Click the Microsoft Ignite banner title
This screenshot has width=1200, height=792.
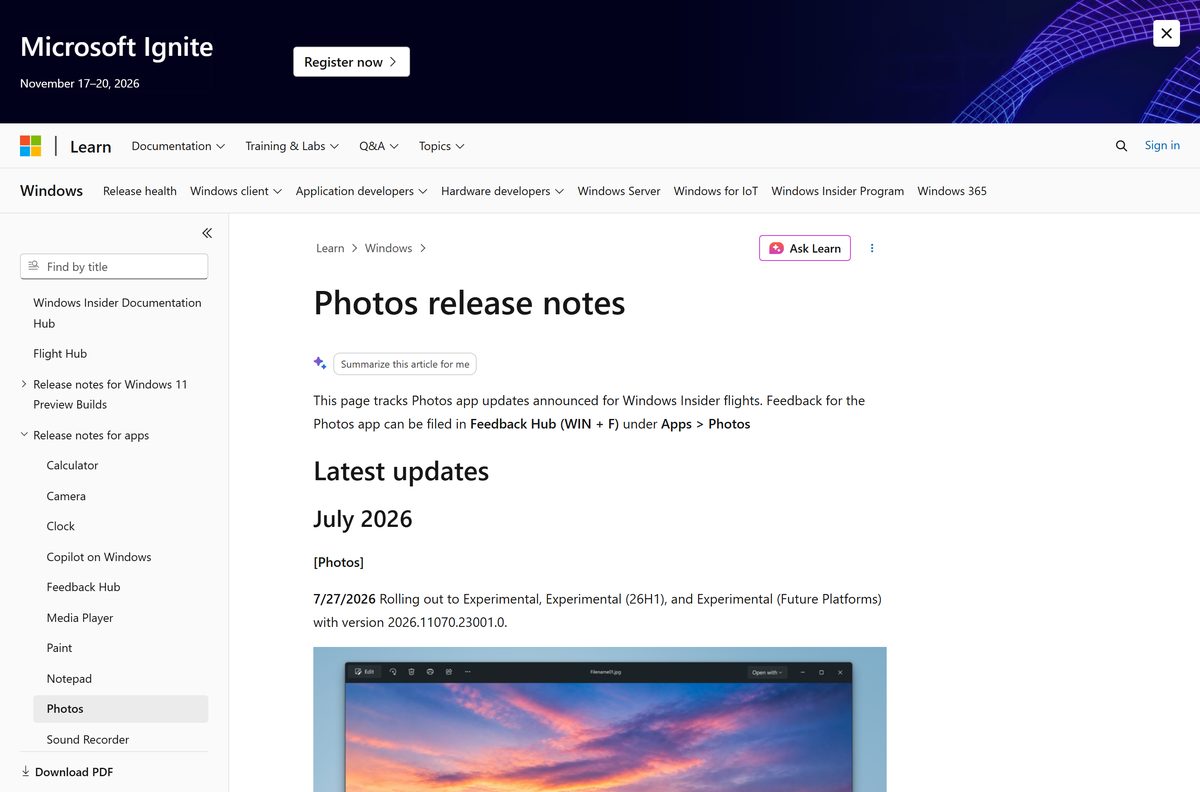117,47
